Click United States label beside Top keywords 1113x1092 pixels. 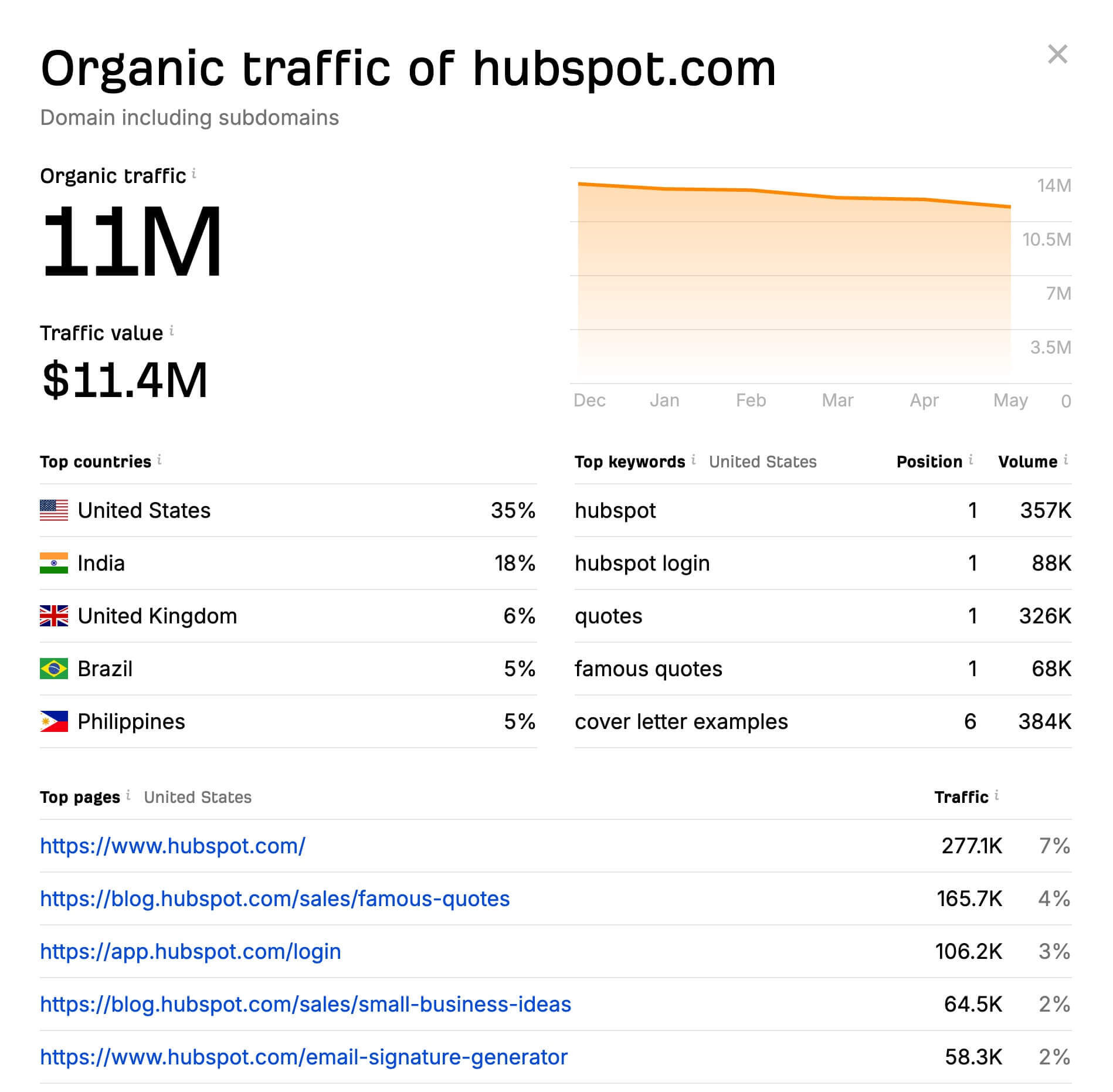click(762, 462)
